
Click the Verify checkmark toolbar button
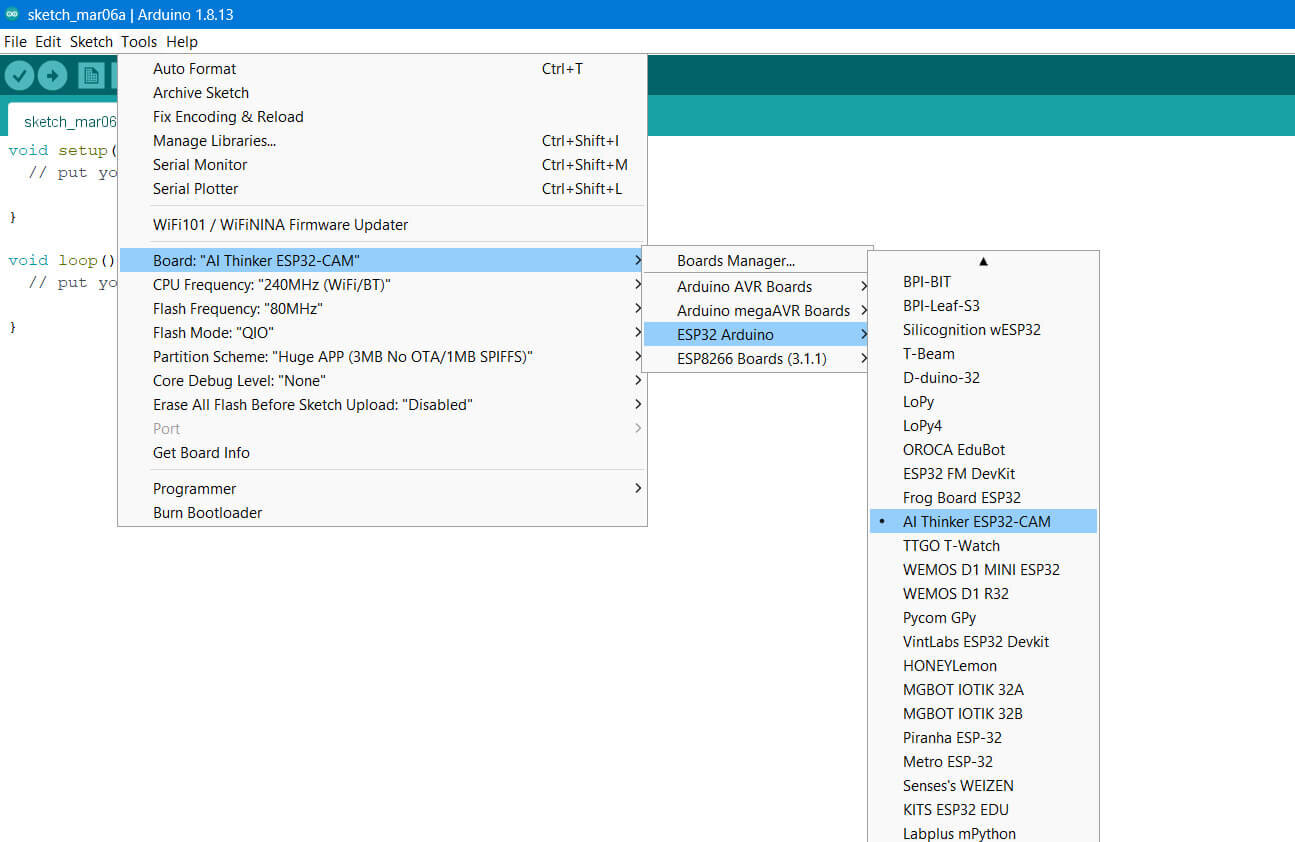20,76
